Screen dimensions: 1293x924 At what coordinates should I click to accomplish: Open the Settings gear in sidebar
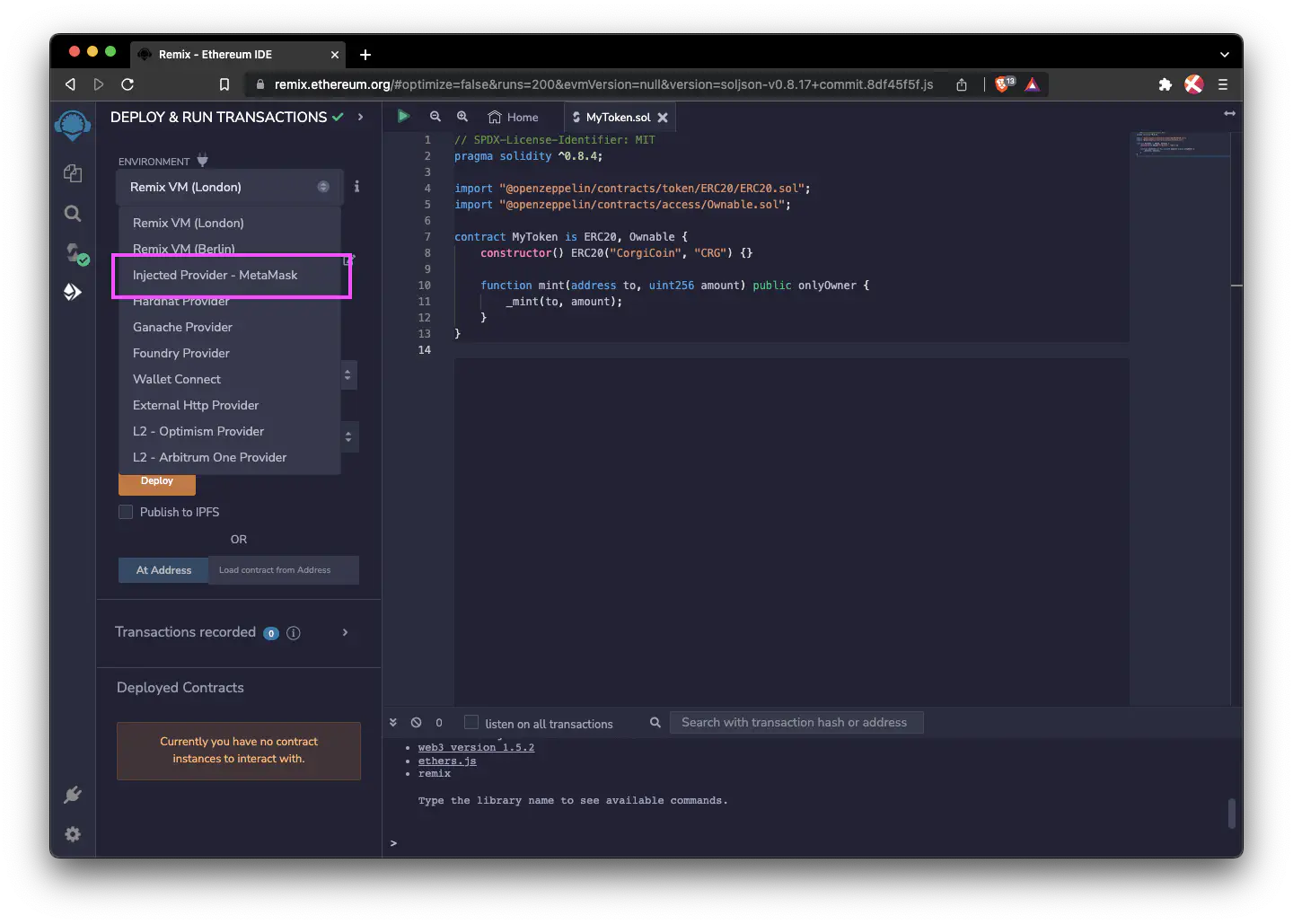(x=73, y=834)
